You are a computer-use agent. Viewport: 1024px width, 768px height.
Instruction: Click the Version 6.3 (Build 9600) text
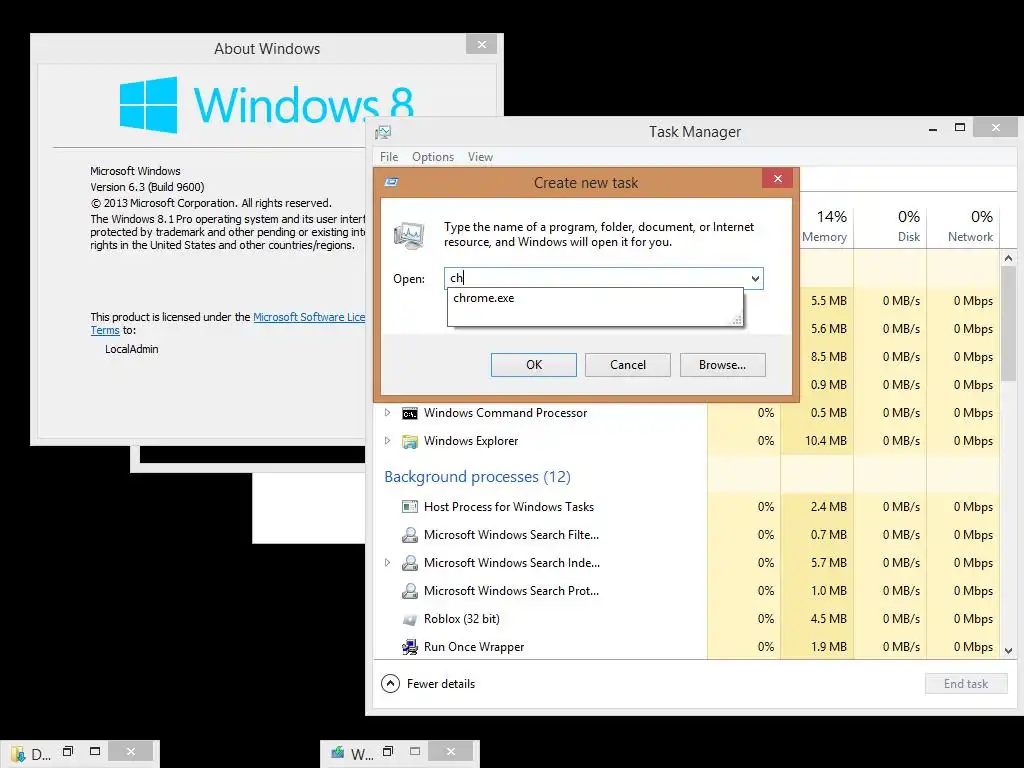[x=147, y=187]
